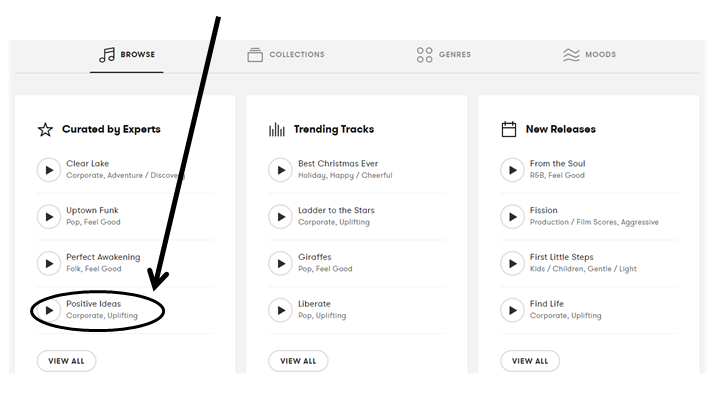Play the Ladder to the Stars track

coord(281,216)
